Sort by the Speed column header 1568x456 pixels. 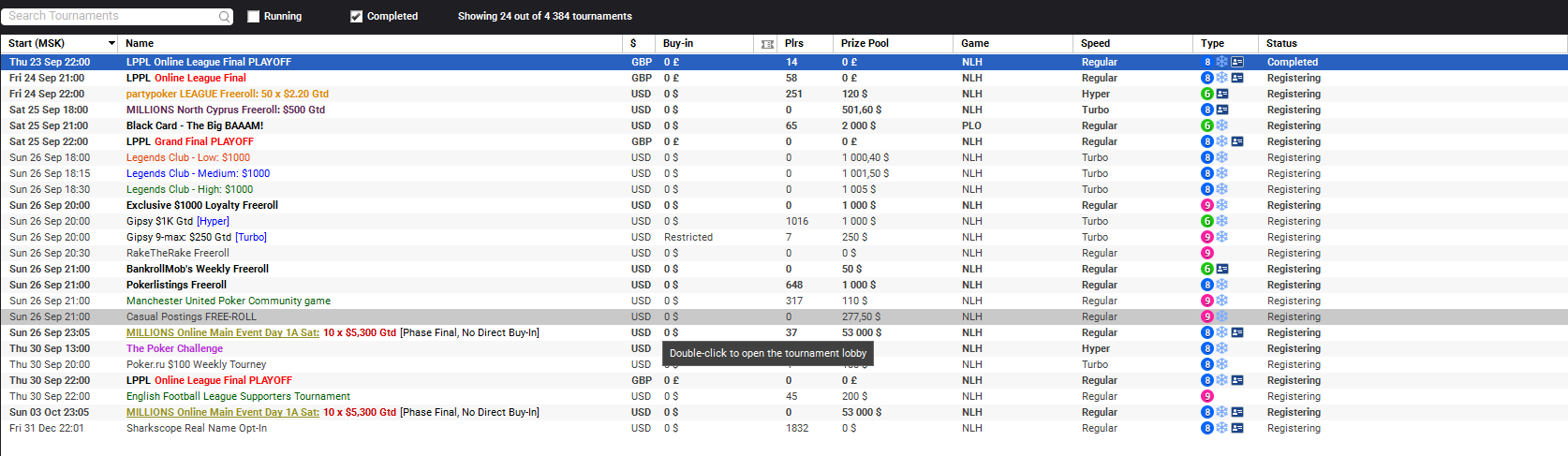(1133, 43)
